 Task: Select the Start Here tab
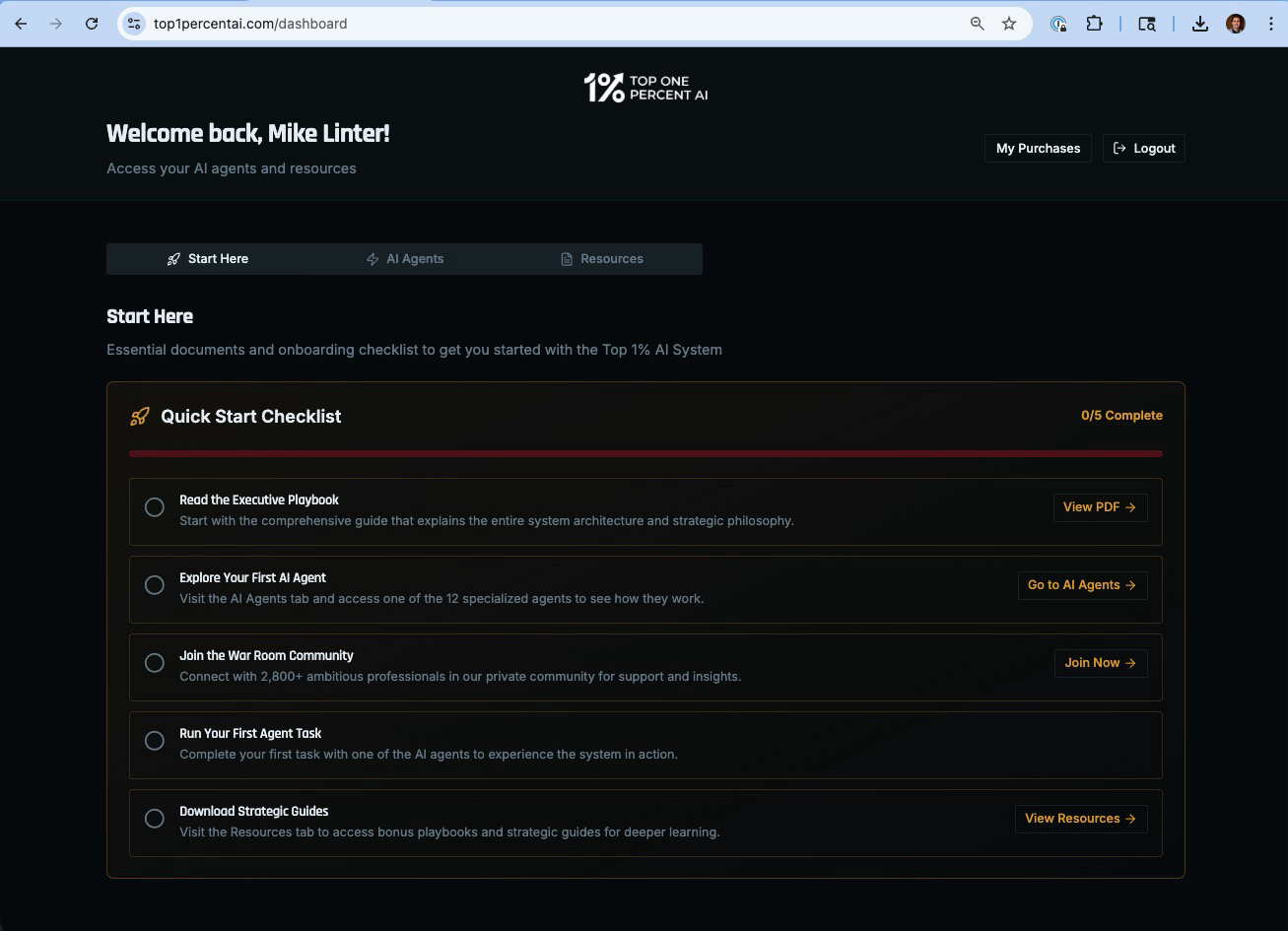click(x=207, y=259)
